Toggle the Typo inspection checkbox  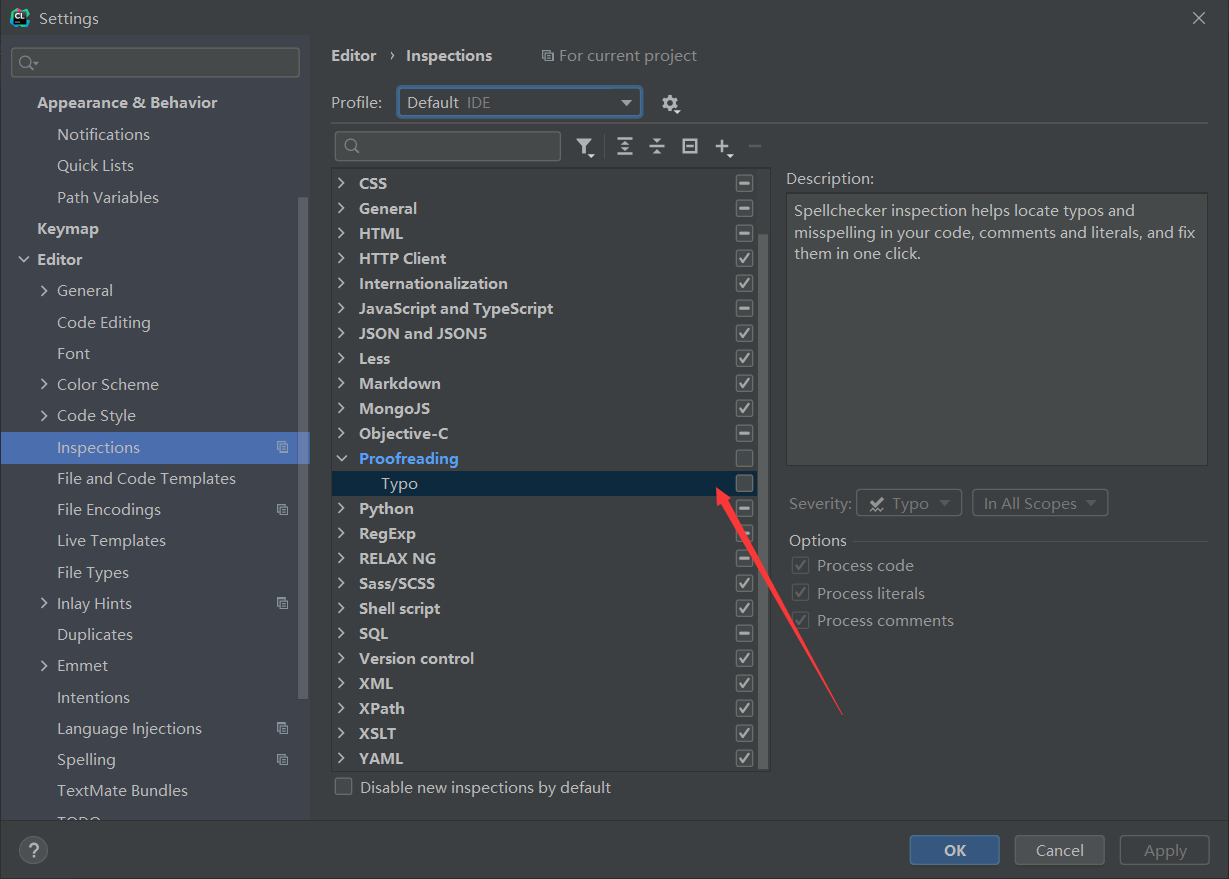(x=744, y=483)
